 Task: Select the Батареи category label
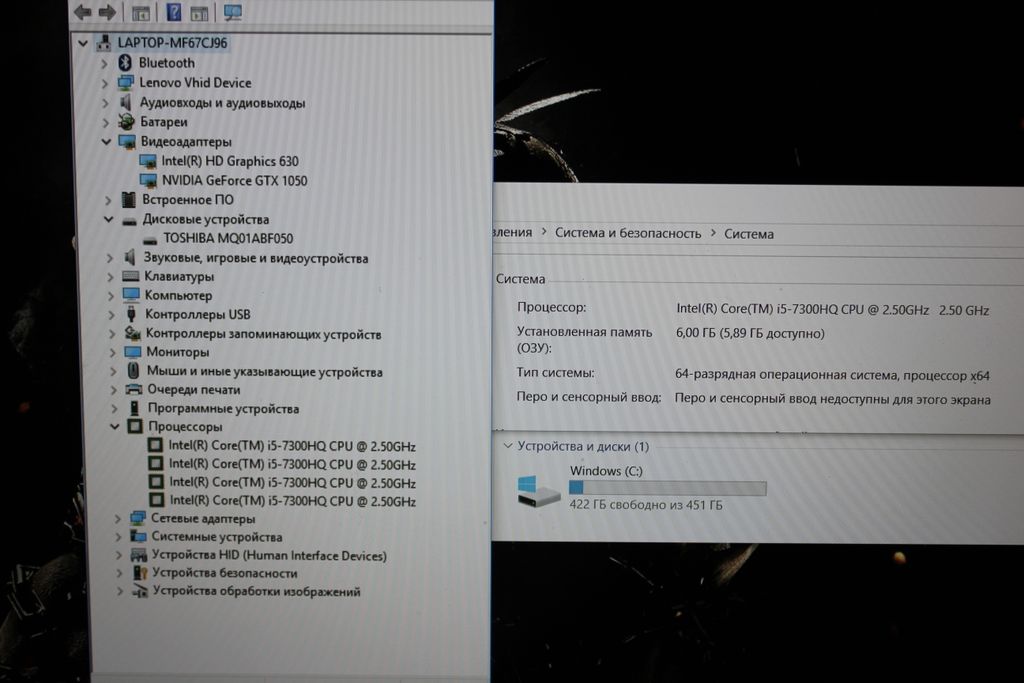pyautogui.click(x=163, y=122)
